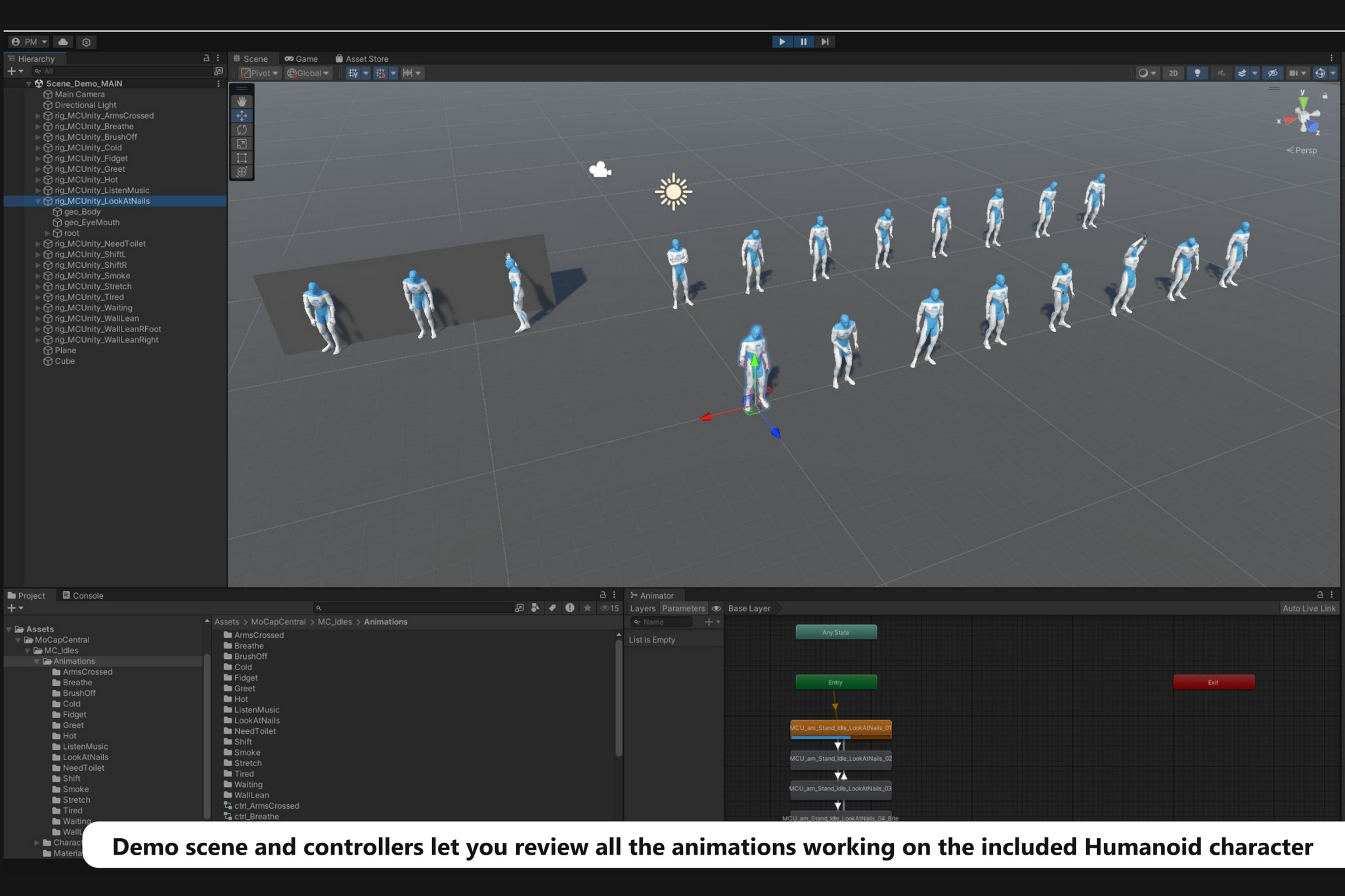This screenshot has width=1345, height=896.
Task: Collapse the Animations folder in Project panel
Action: coord(37,661)
